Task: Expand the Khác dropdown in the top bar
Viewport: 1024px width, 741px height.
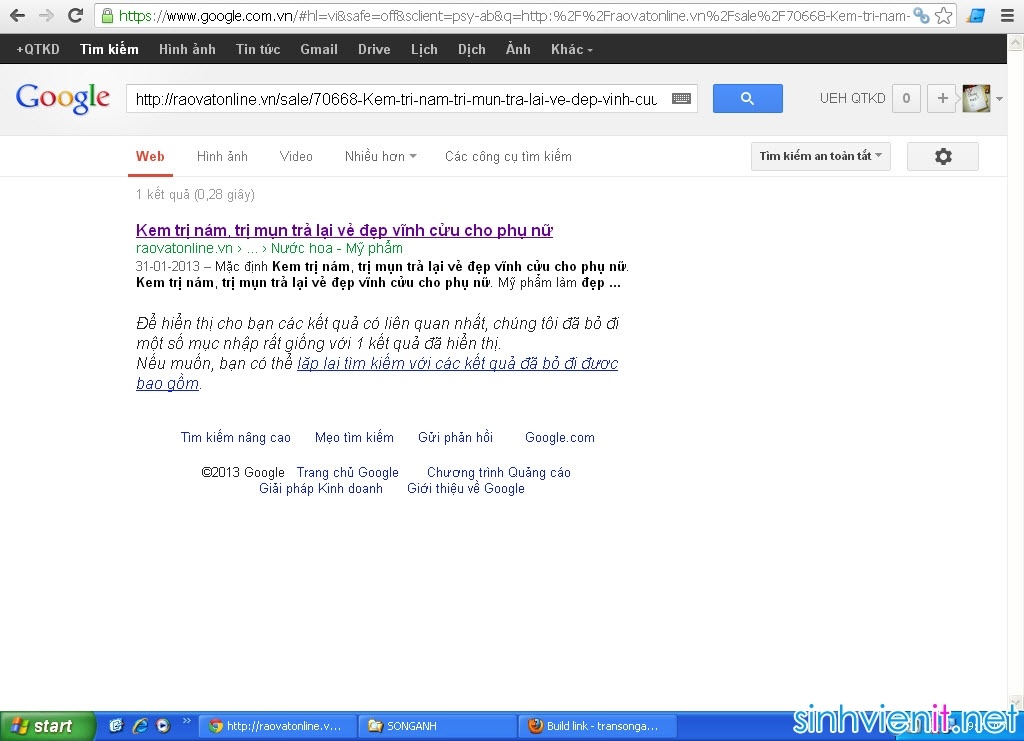Action: [x=571, y=50]
